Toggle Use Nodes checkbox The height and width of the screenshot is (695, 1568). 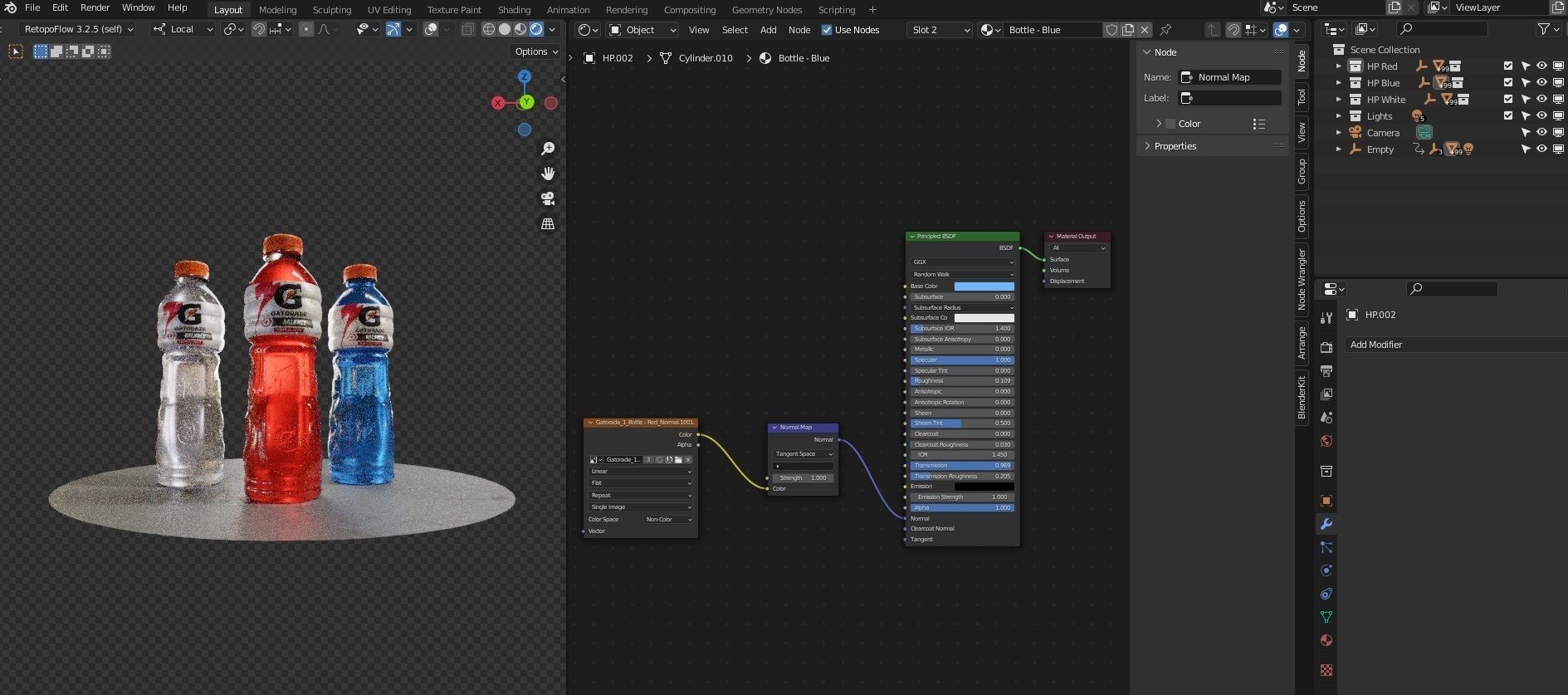[x=827, y=30]
